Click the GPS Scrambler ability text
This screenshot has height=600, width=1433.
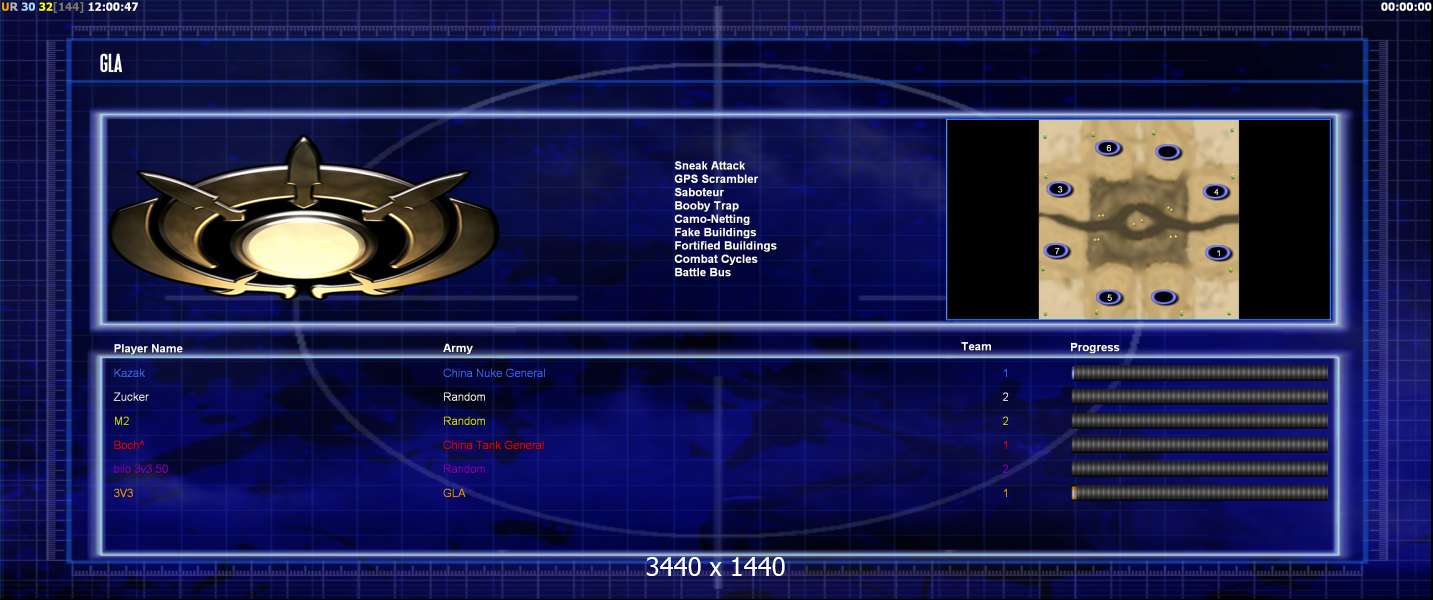716,179
